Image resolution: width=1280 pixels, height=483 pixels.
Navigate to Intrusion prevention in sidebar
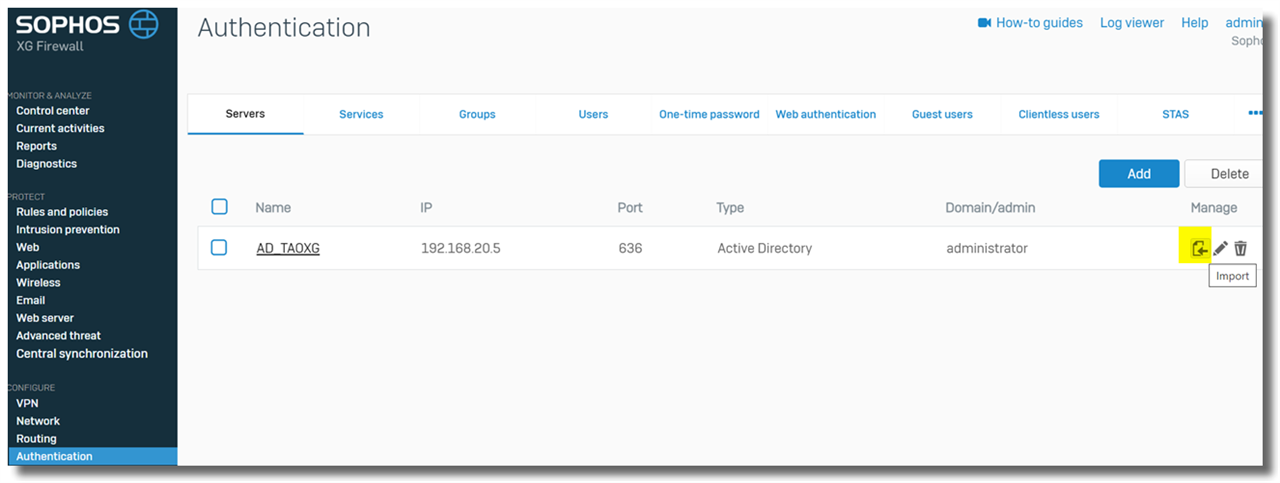[68, 229]
